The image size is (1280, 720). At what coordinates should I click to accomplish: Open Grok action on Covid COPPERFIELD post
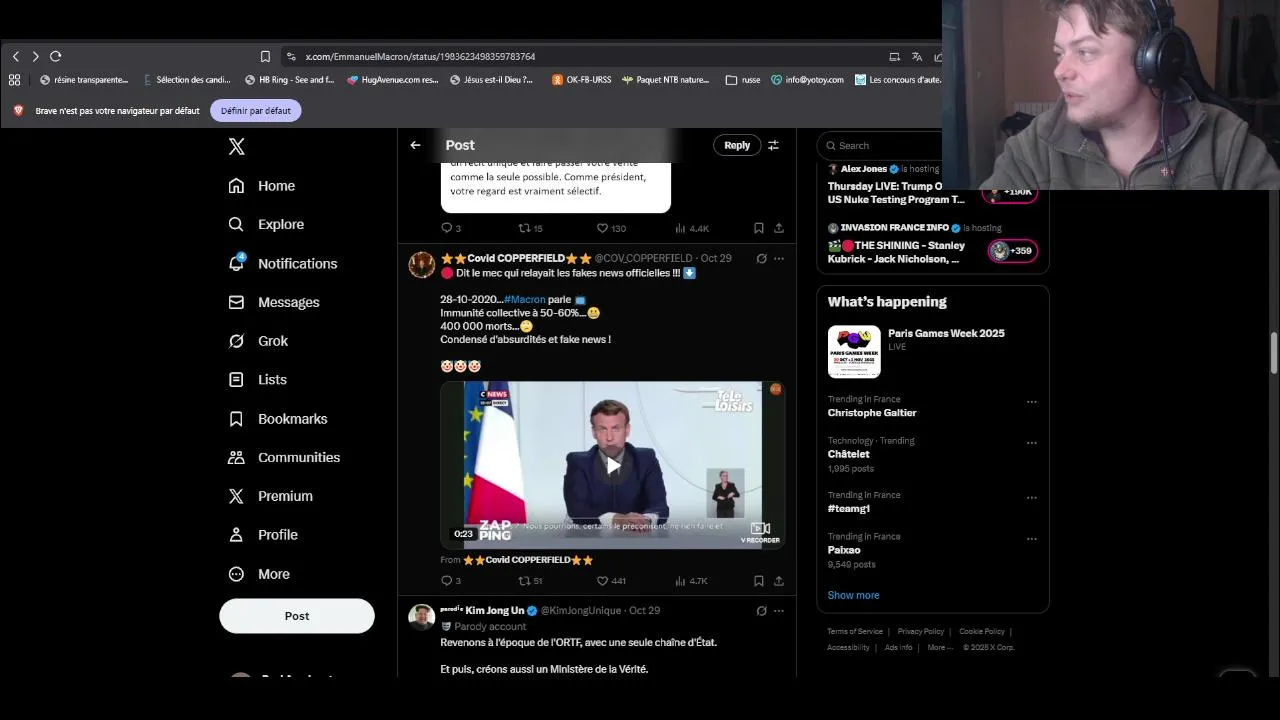pos(761,258)
